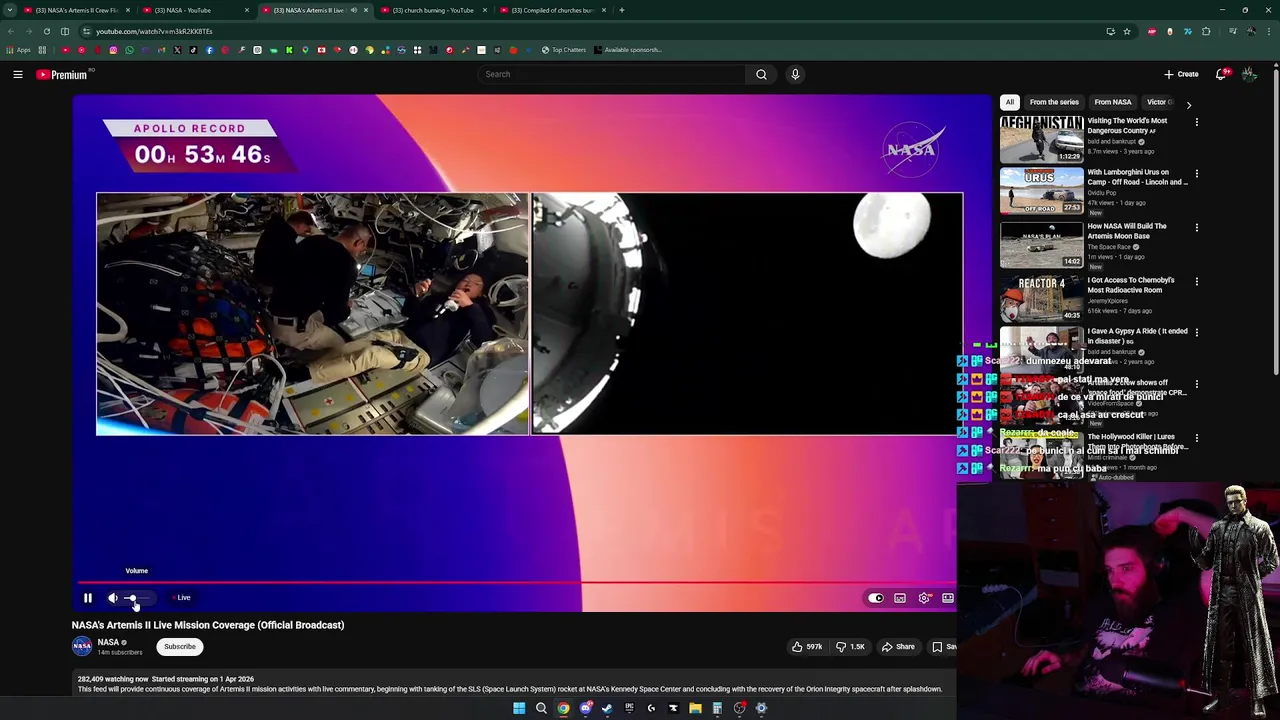Show more filter chips with the right arrow
This screenshot has width=1280, height=720.
1189,104
